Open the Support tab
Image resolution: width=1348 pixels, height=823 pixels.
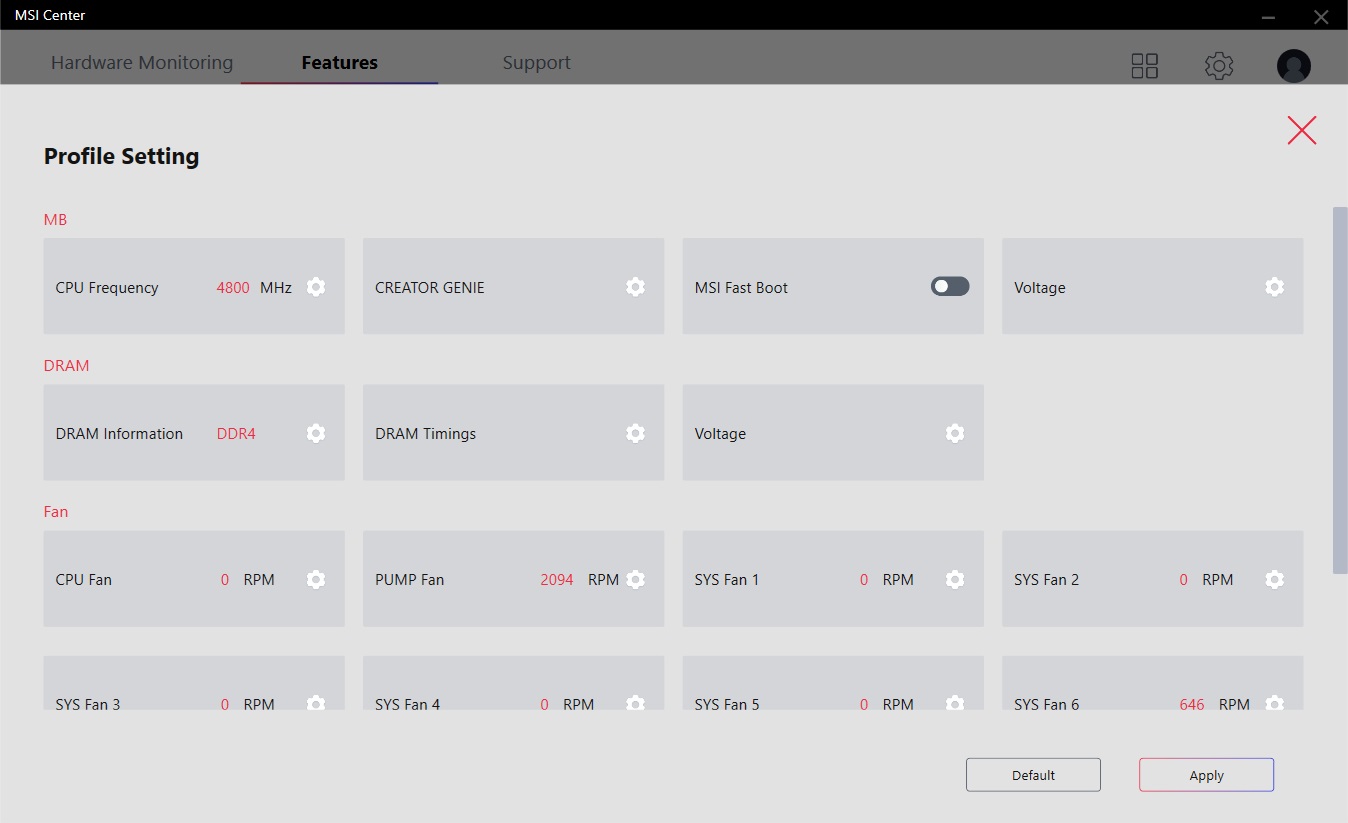pos(536,62)
